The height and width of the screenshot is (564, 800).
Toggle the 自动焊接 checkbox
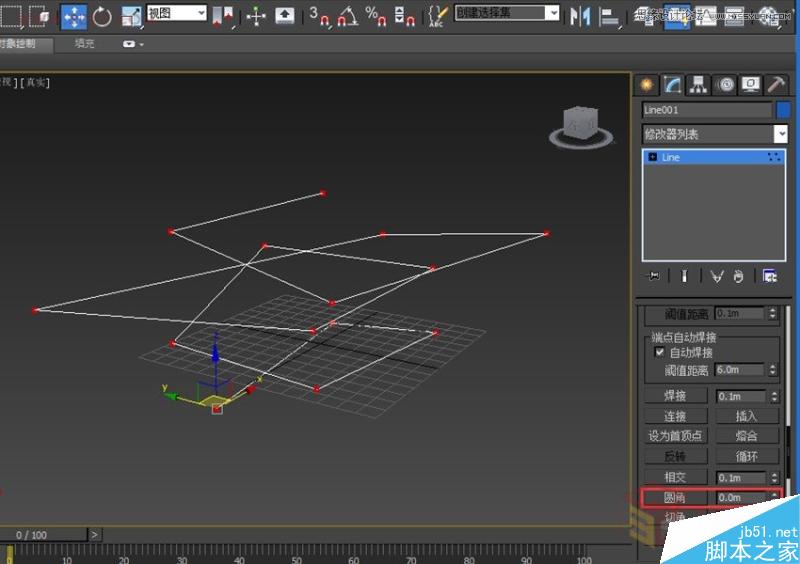[659, 352]
